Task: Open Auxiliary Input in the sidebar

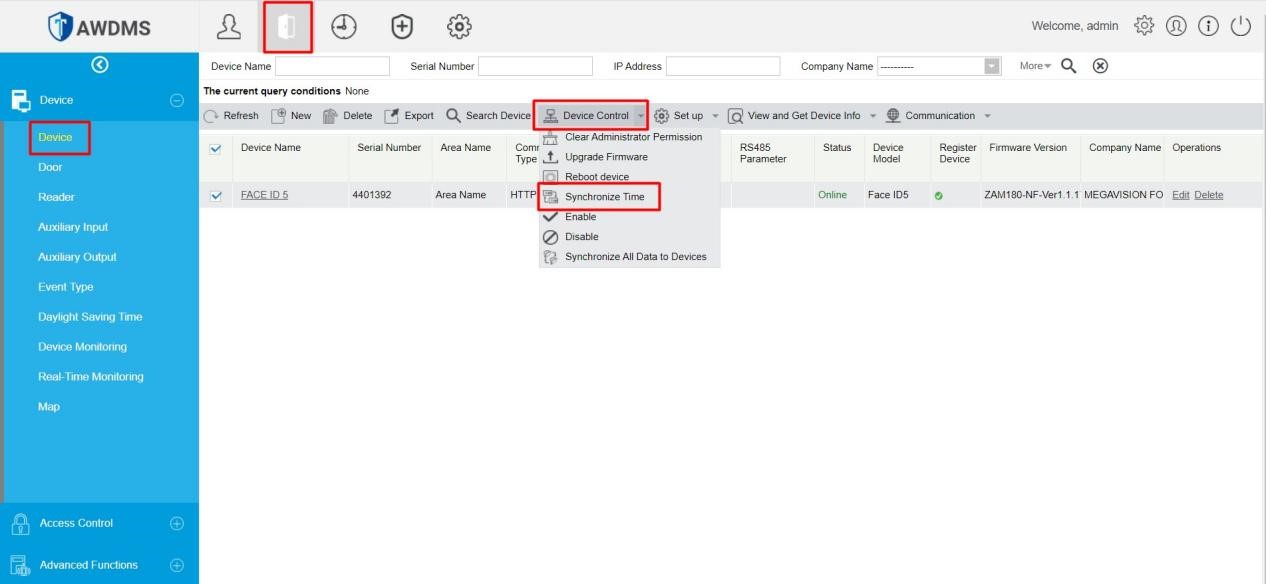Action: click(73, 227)
